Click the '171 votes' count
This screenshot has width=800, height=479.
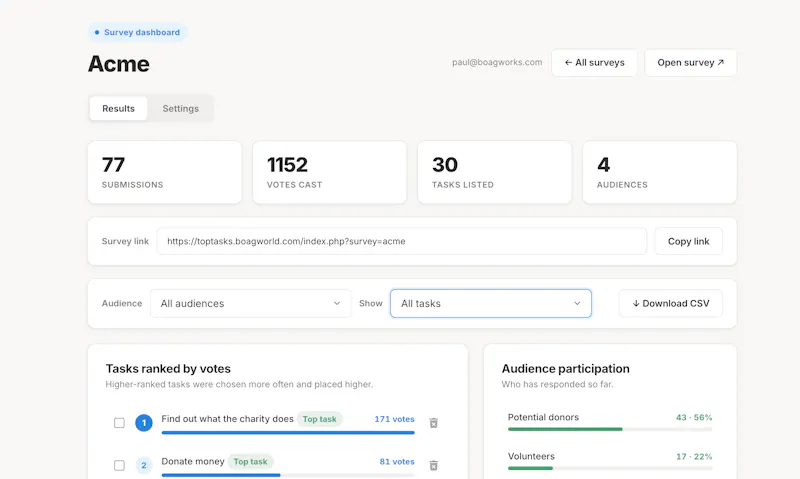point(394,419)
